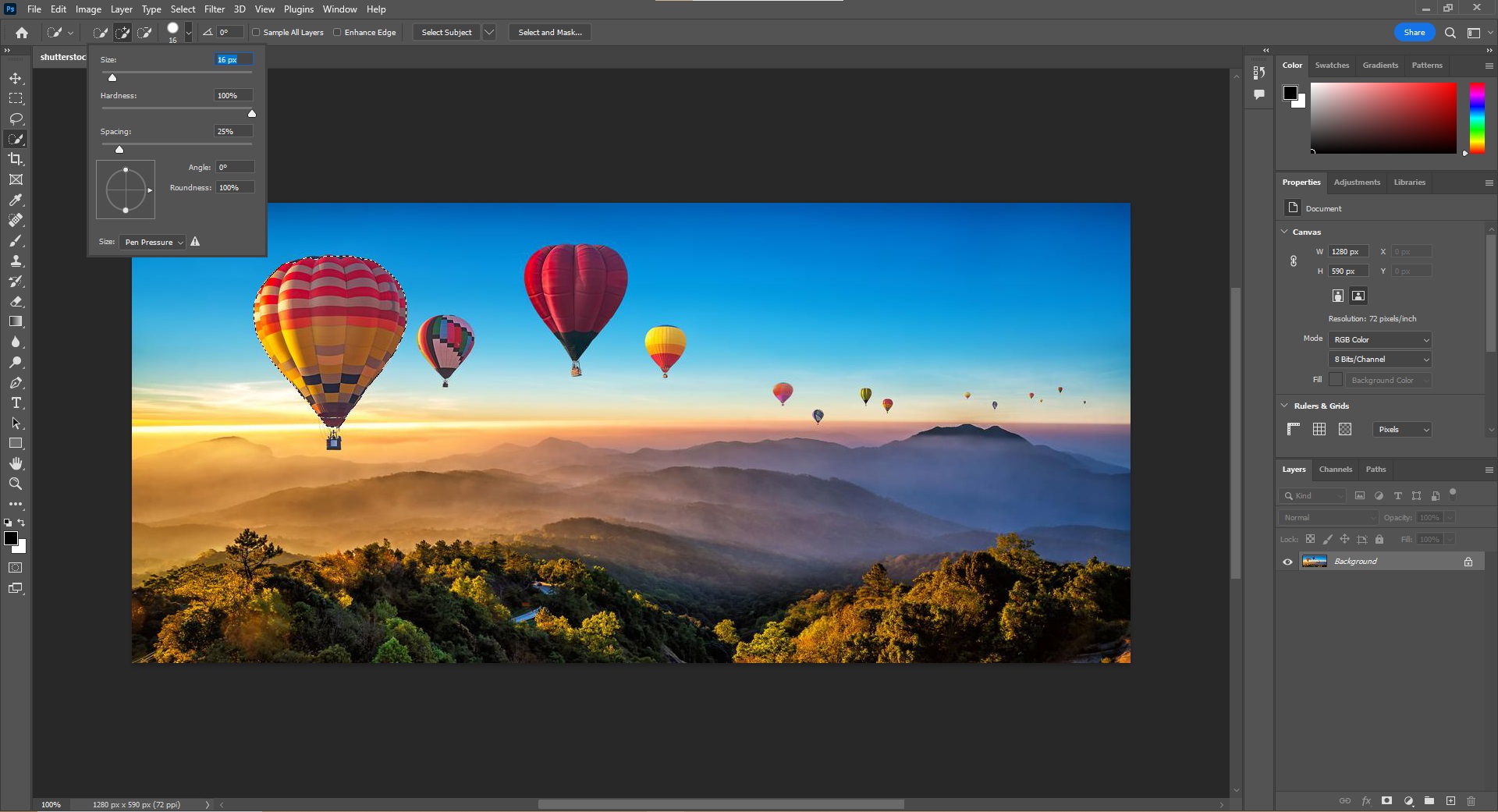1498x812 pixels.
Task: Select the Crop tool
Action: pos(16,159)
